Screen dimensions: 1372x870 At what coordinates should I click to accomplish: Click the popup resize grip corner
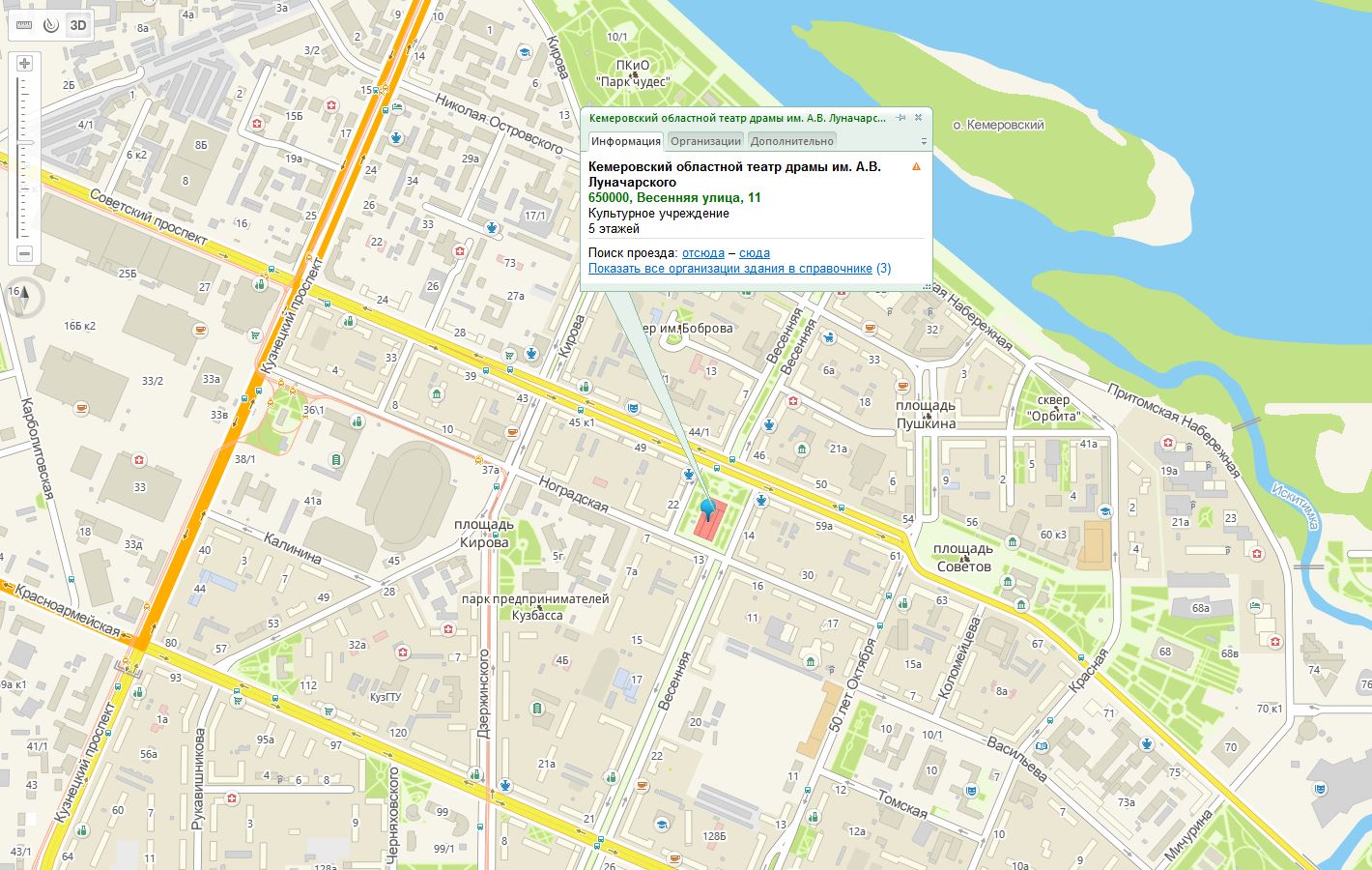tap(927, 286)
